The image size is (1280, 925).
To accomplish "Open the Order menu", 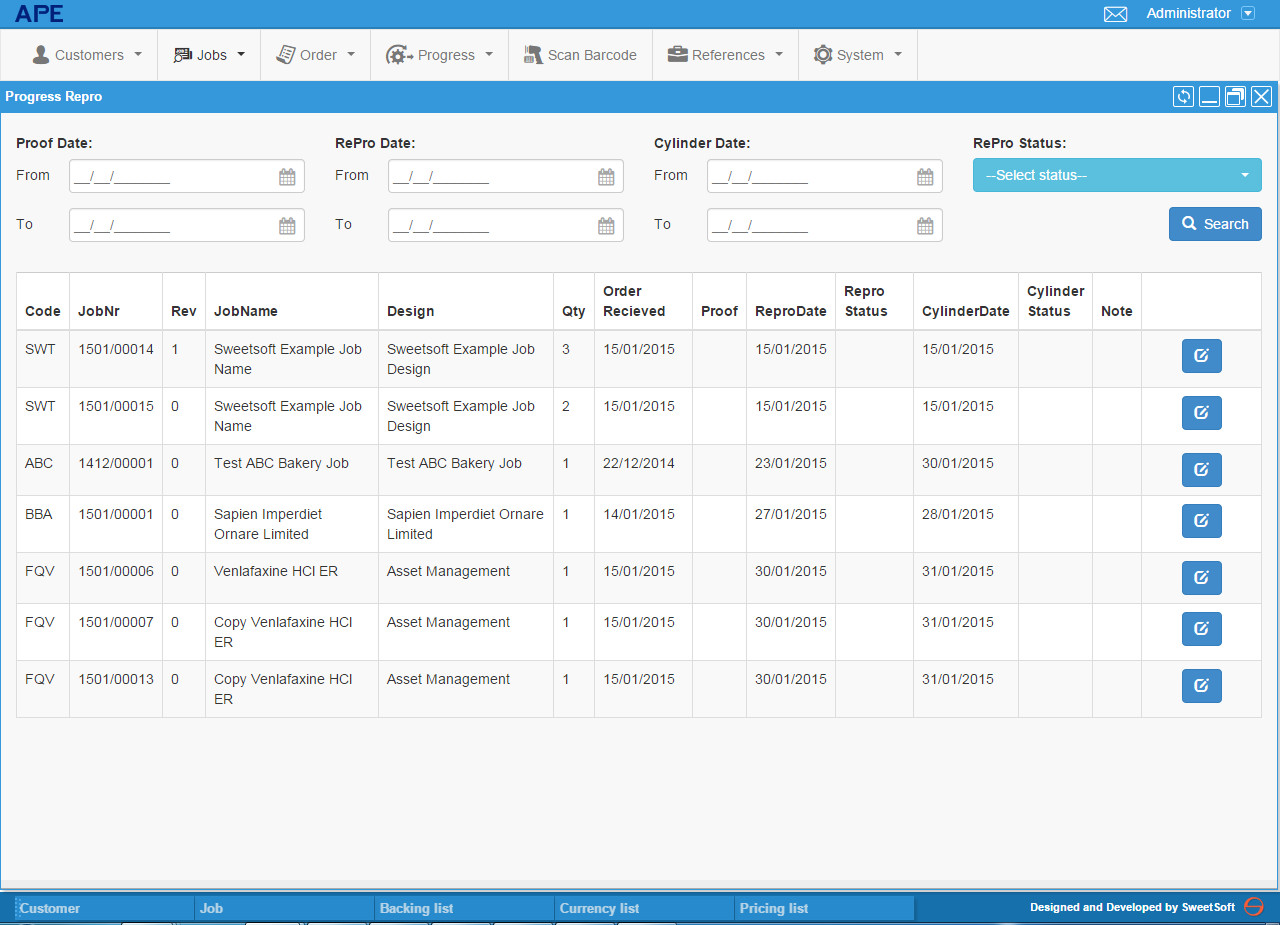I will 315,55.
